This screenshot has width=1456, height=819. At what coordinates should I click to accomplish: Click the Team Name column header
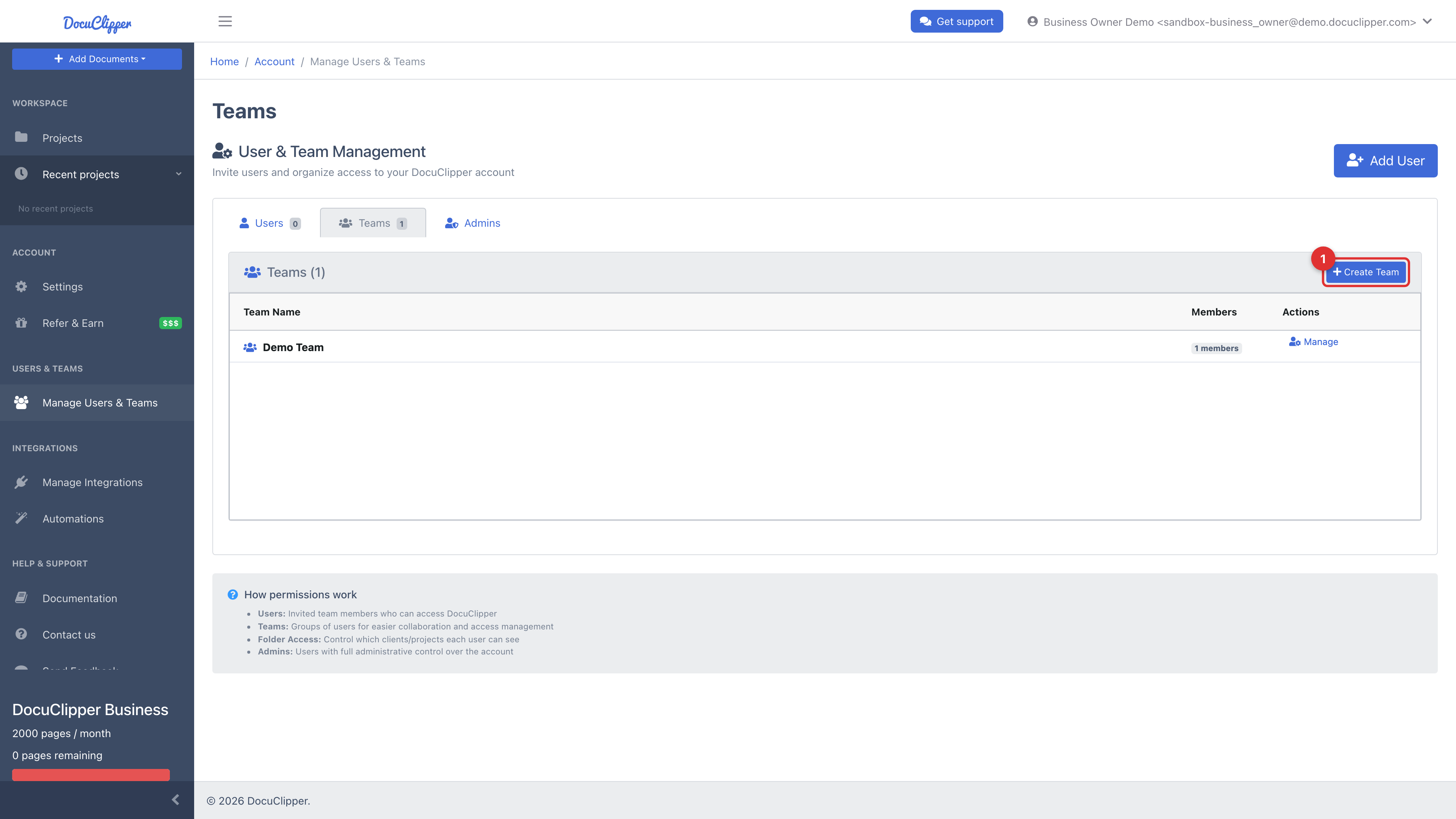click(x=272, y=312)
